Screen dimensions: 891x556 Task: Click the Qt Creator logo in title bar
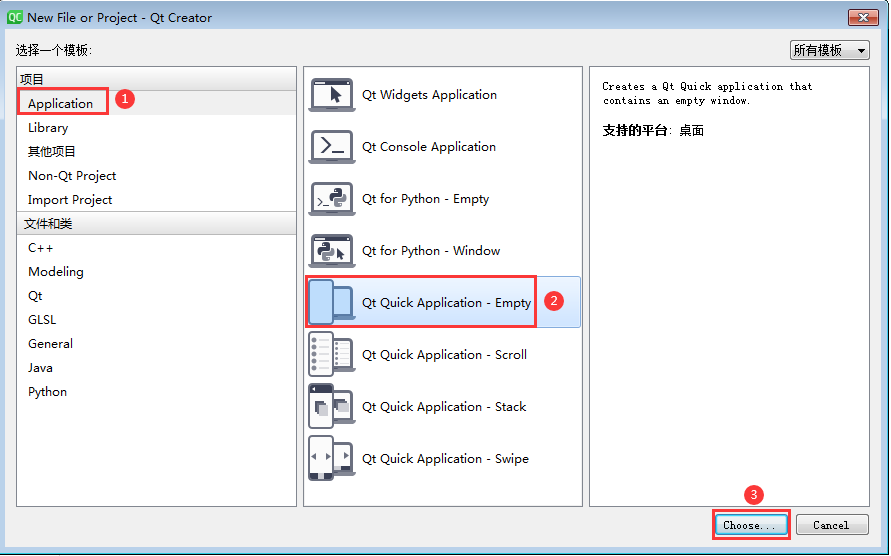(14, 18)
